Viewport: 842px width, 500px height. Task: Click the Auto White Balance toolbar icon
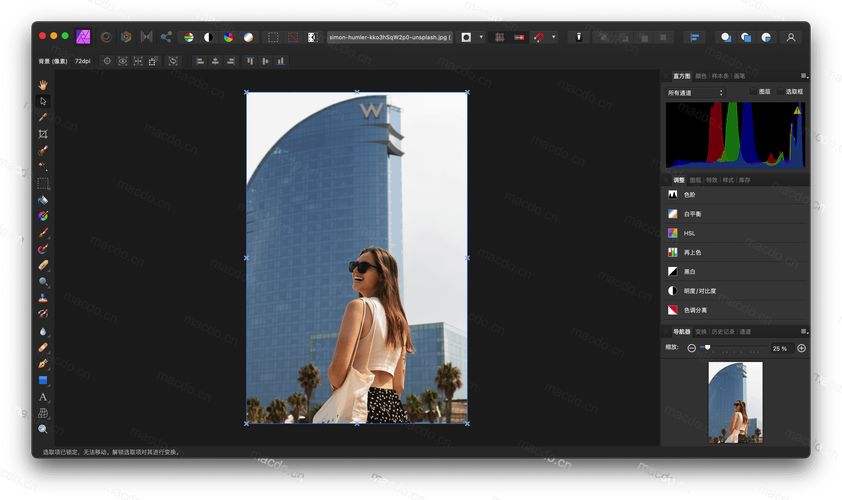click(x=248, y=37)
